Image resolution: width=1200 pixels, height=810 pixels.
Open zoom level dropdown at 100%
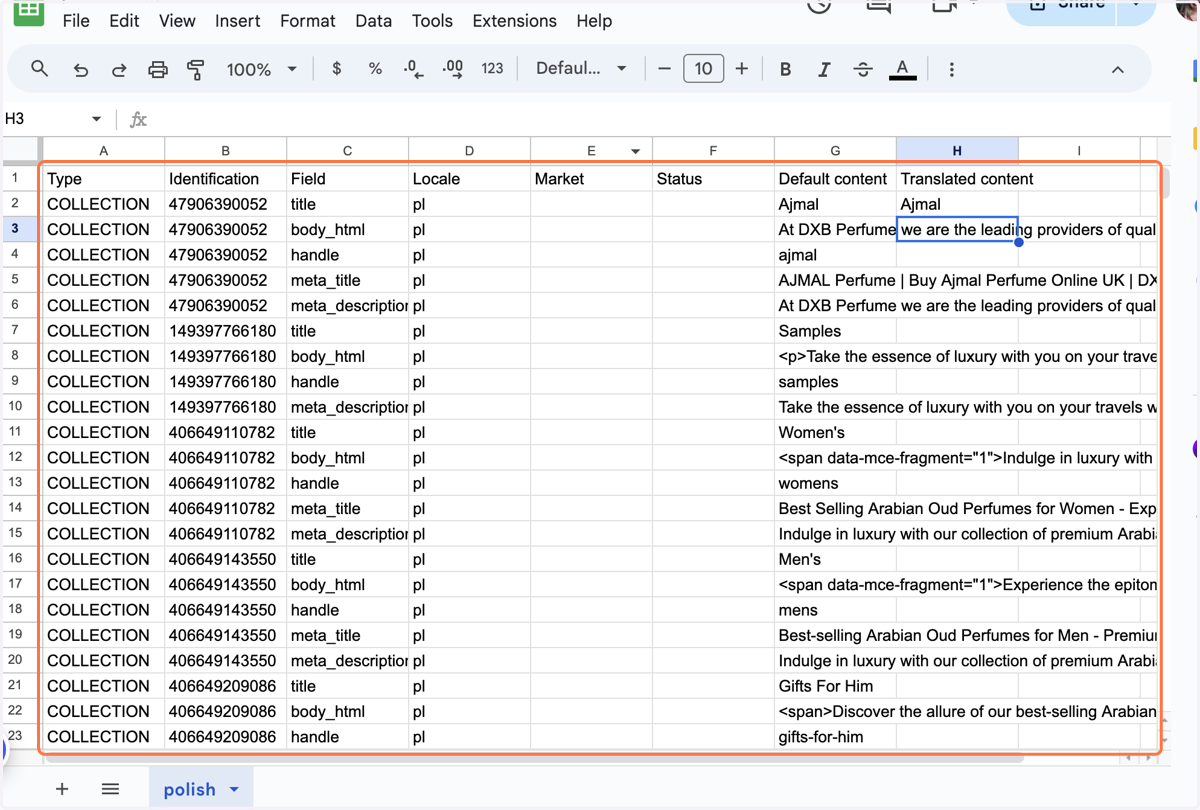pos(262,69)
